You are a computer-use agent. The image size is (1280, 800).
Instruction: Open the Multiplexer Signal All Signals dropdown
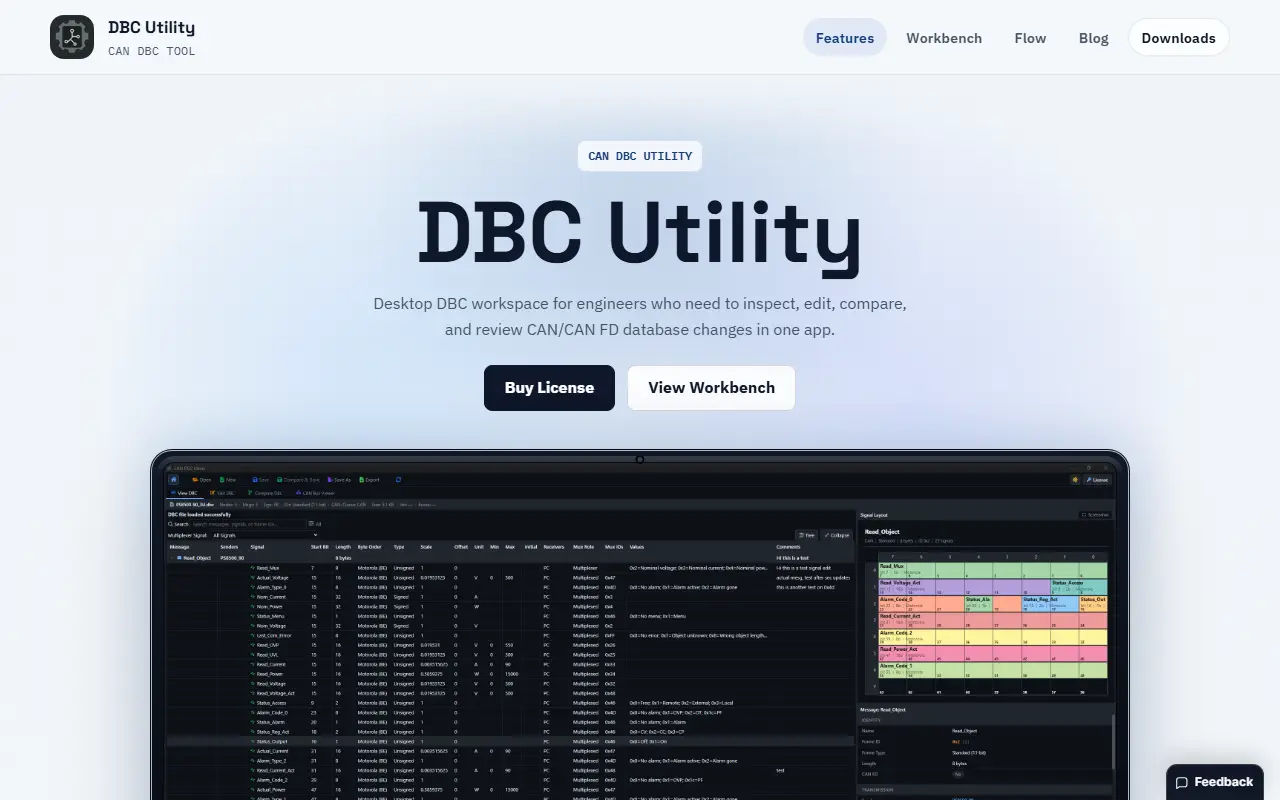tap(265, 535)
